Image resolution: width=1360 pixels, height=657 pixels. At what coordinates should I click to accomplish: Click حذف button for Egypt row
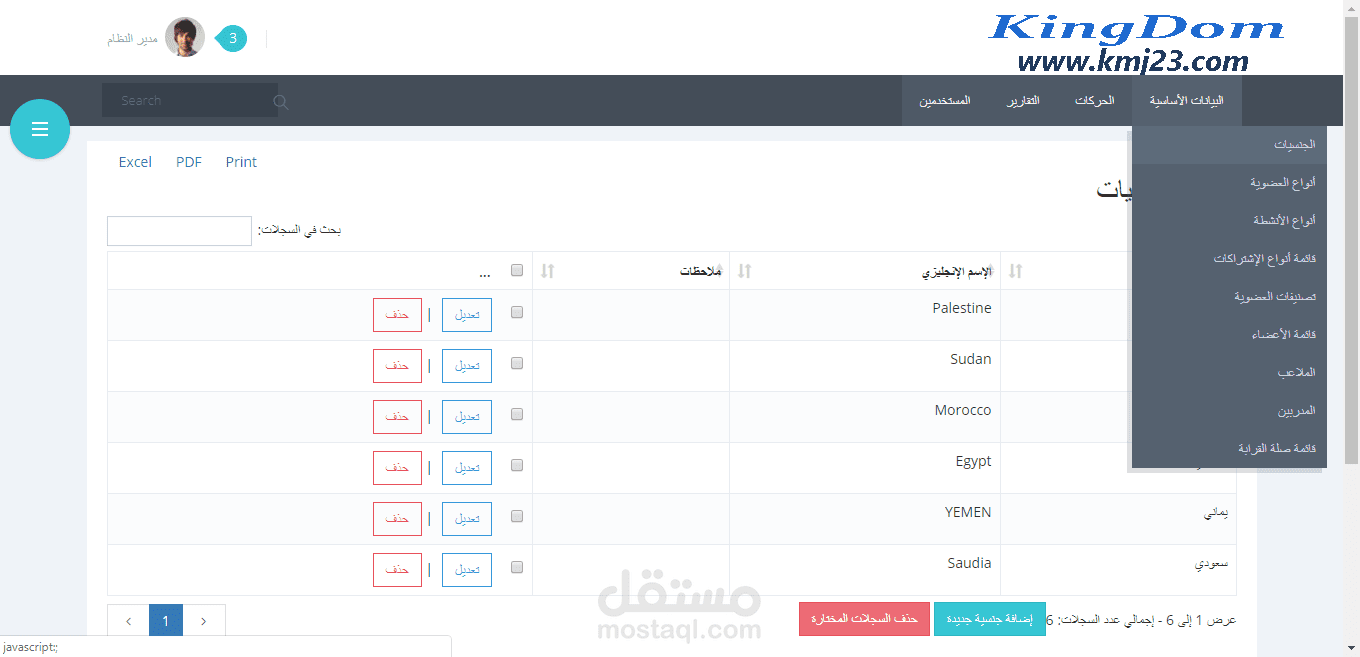coord(397,467)
